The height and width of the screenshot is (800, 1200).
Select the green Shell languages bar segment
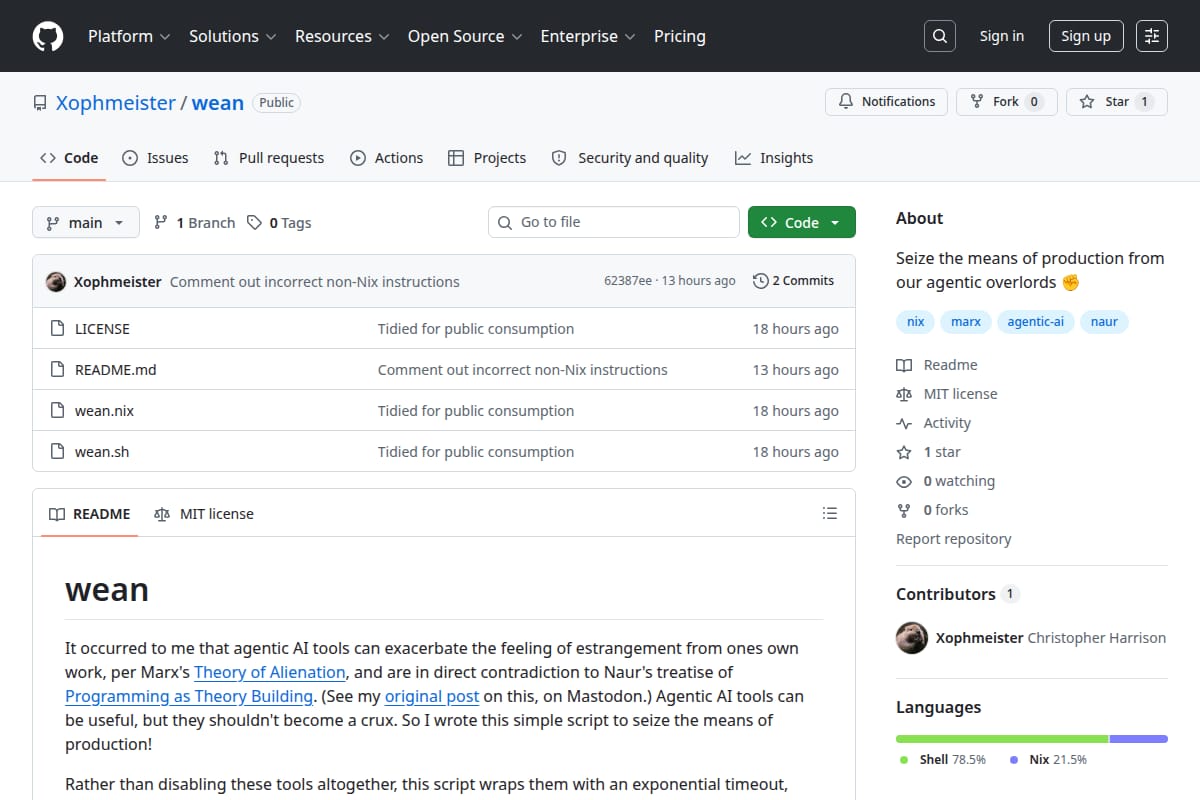[1002, 738]
